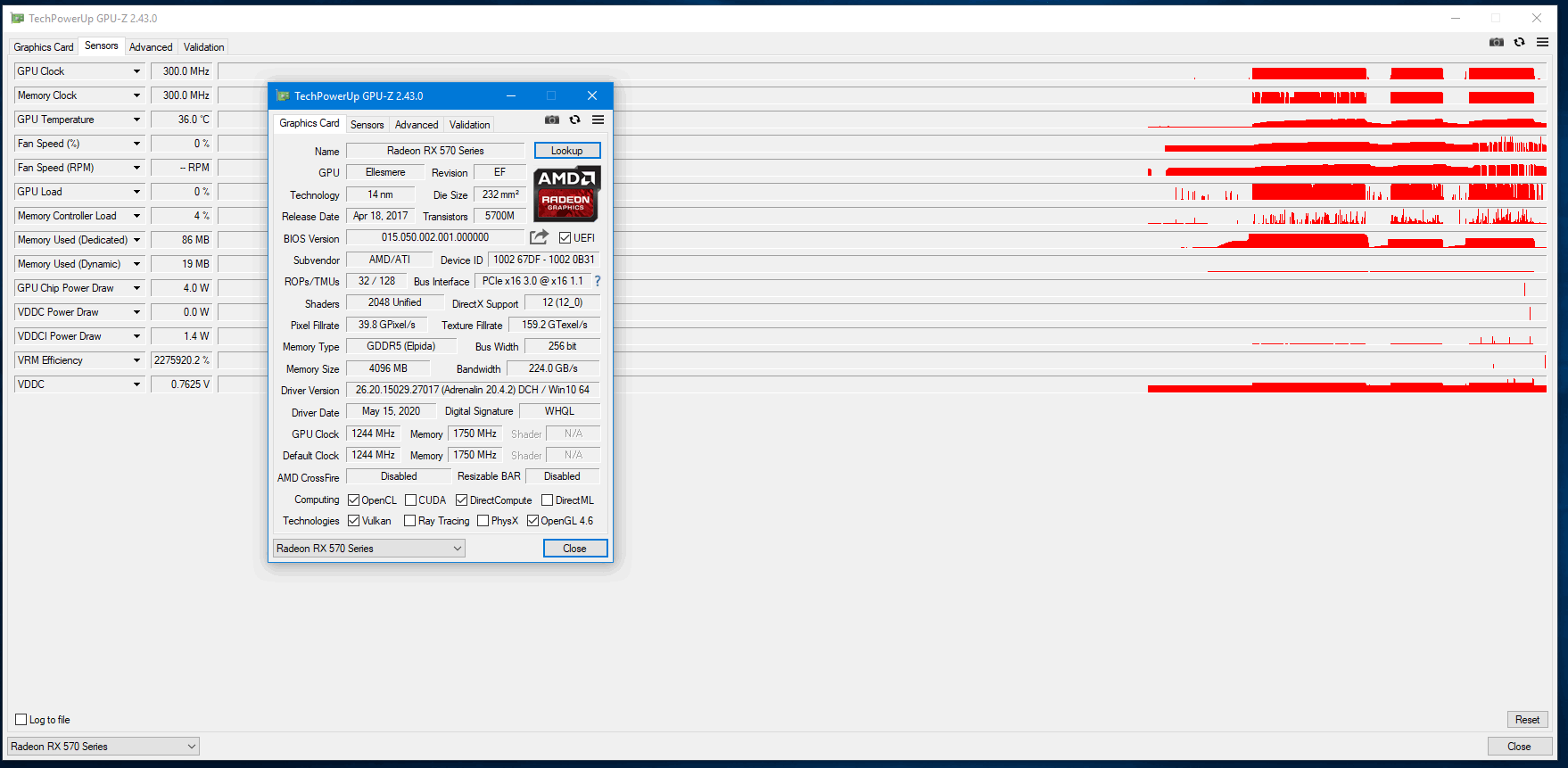Toggle the DirectML checkbox

pyautogui.click(x=547, y=500)
